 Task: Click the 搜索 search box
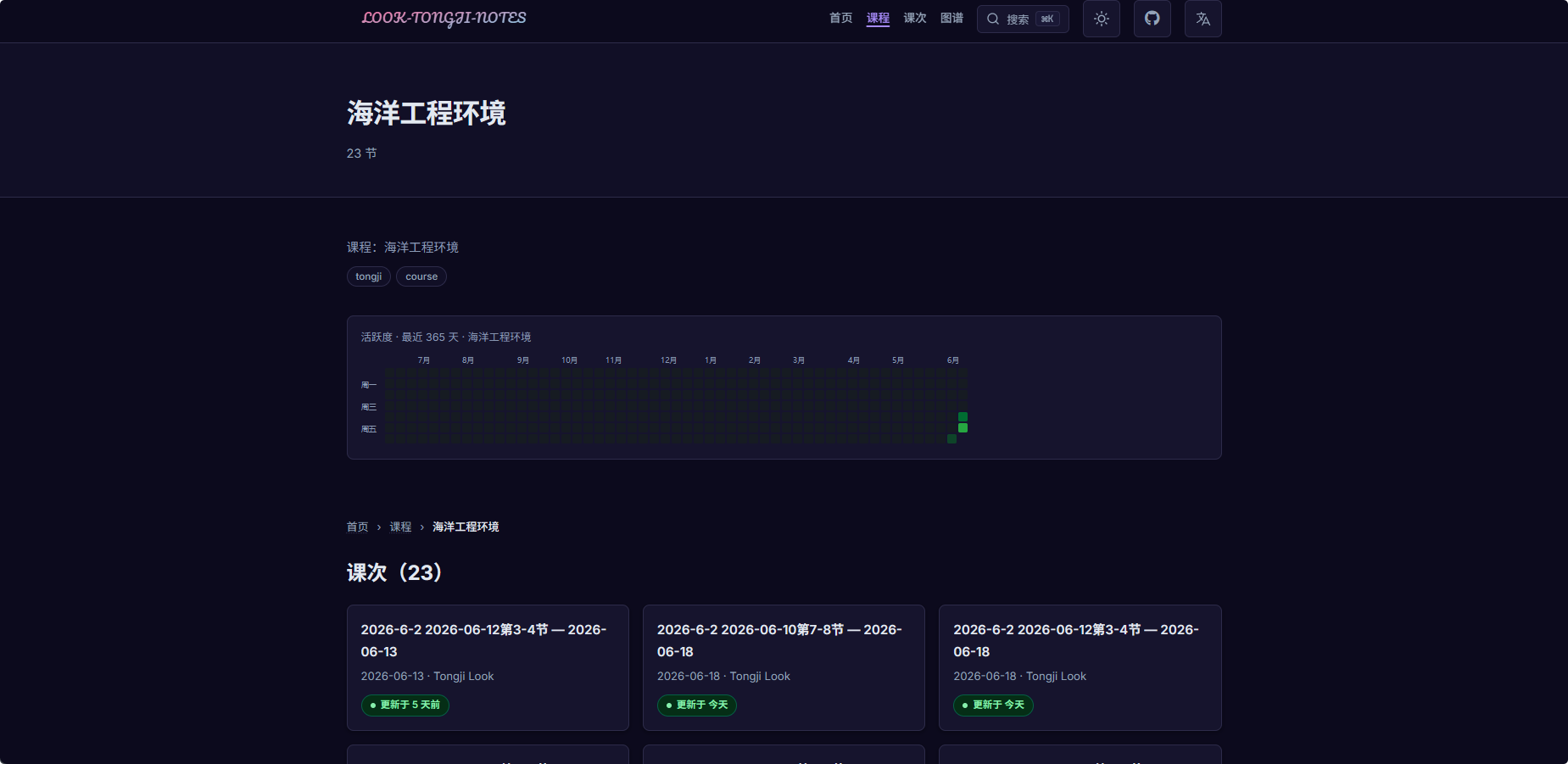click(1023, 19)
